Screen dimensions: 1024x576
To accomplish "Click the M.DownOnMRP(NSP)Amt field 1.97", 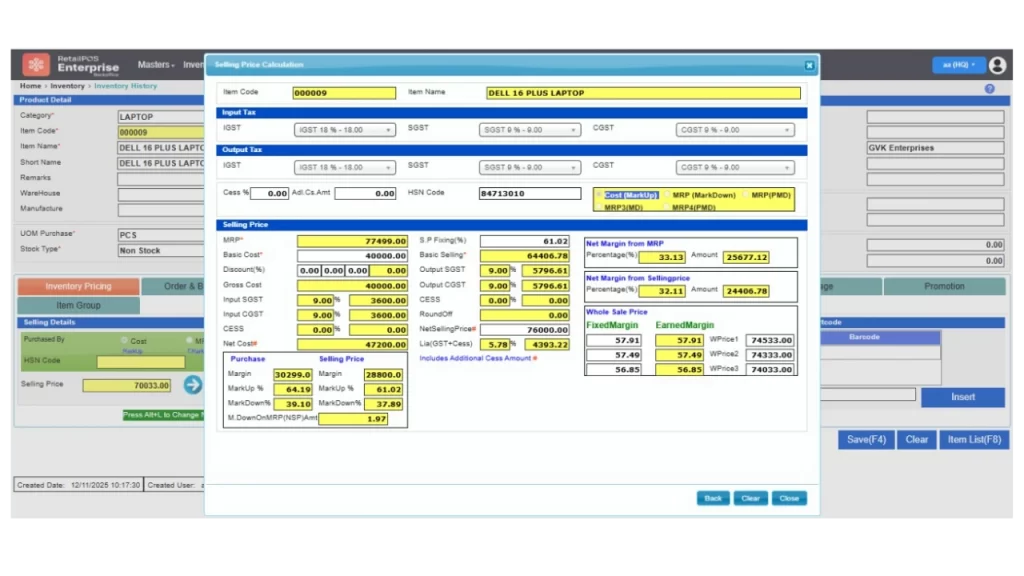I will point(353,419).
